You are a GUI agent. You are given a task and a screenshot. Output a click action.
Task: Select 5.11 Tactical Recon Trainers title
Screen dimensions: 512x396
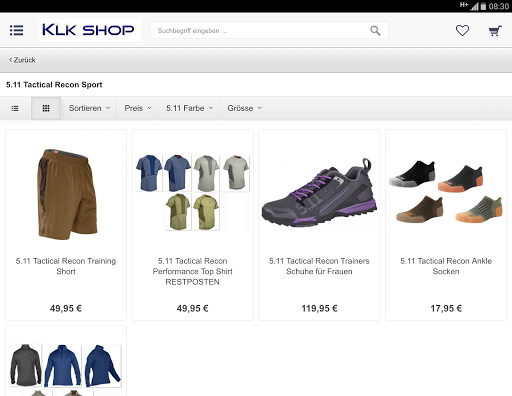tap(319, 266)
